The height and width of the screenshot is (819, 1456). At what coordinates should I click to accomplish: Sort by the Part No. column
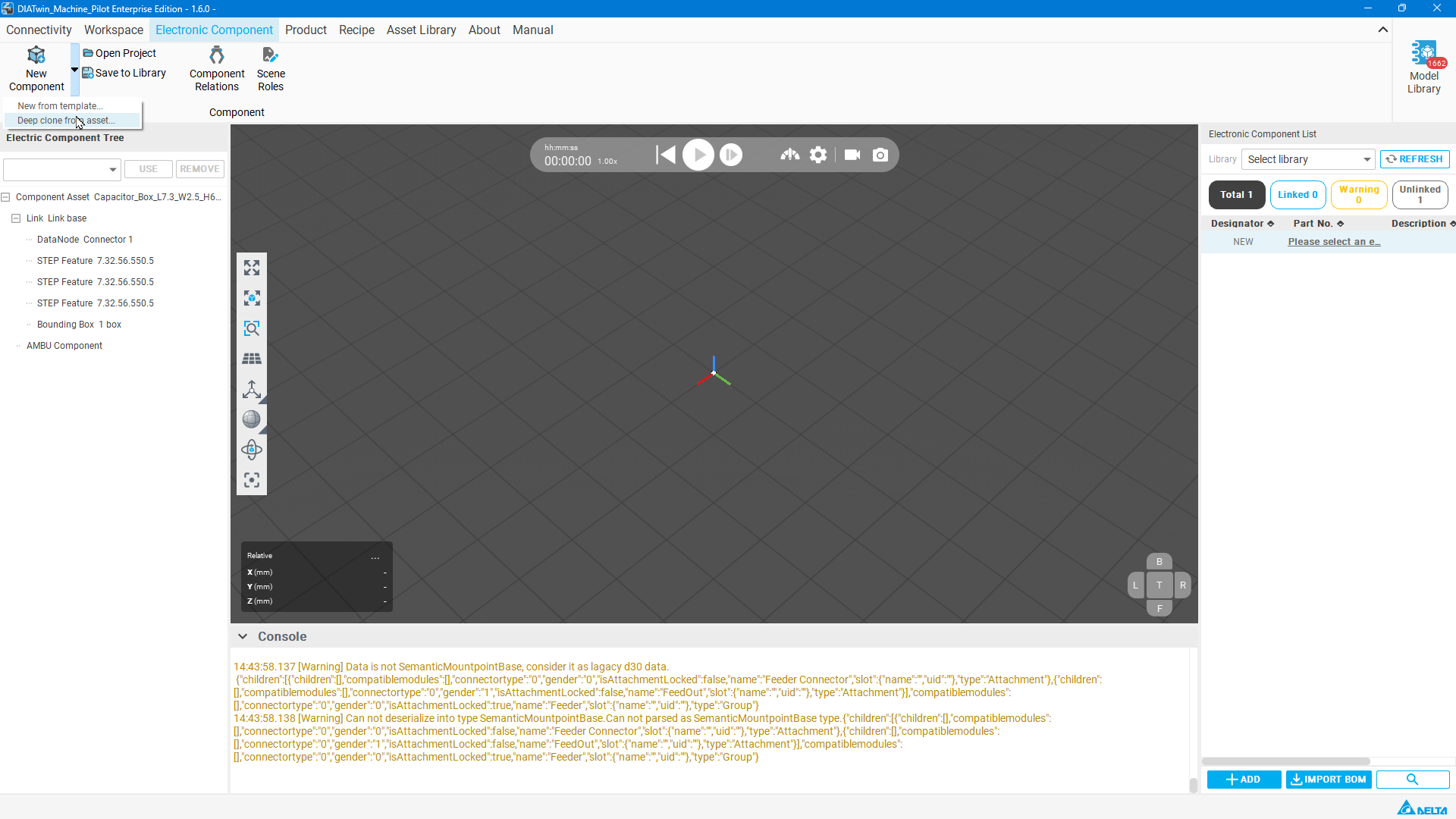[x=1319, y=224]
